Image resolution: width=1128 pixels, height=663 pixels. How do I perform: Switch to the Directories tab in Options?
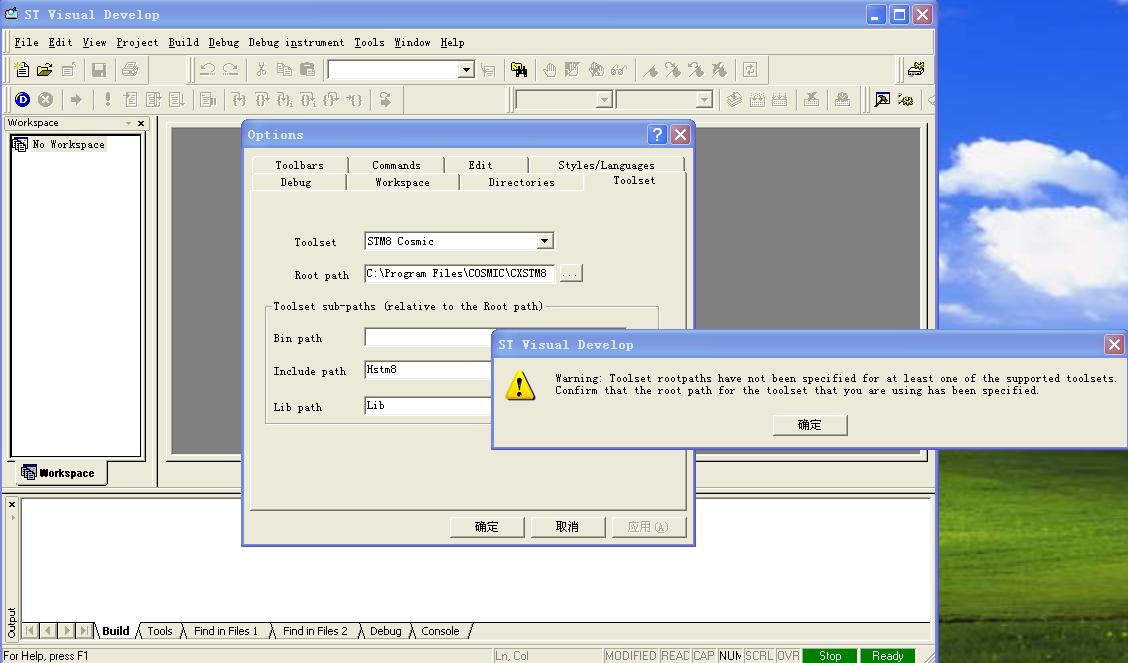click(x=521, y=182)
